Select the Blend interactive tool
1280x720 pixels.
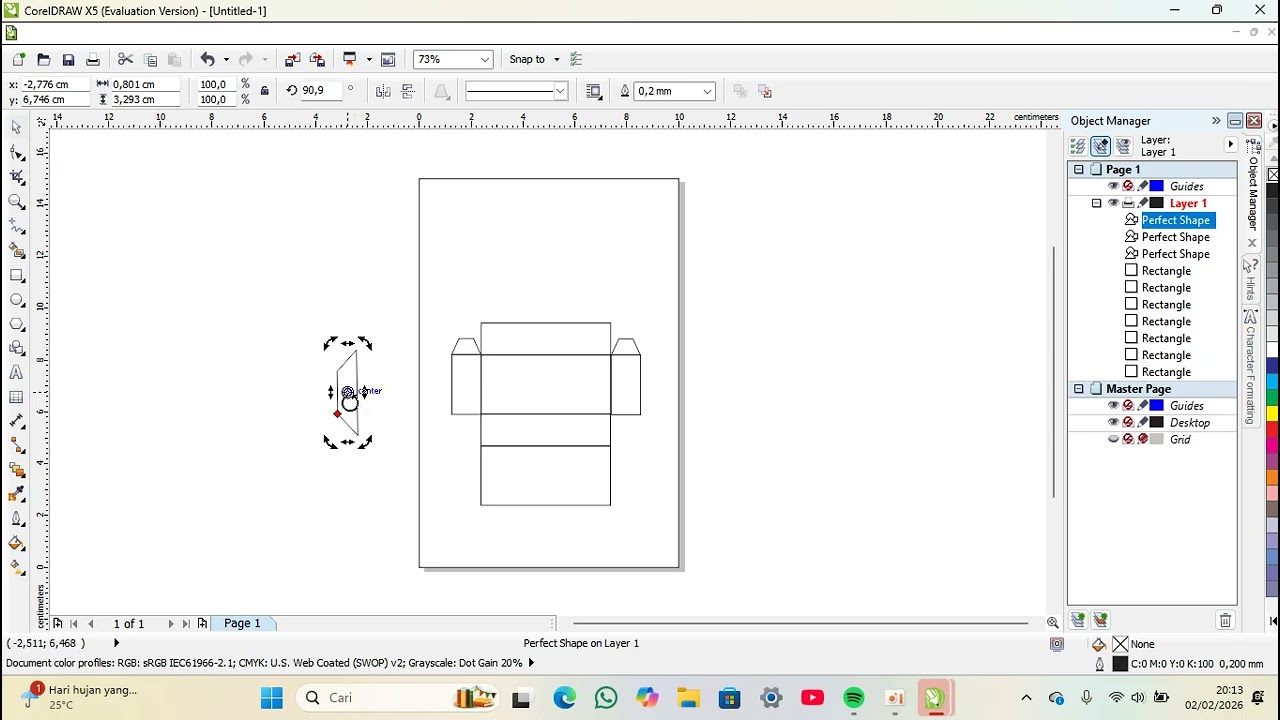[x=16, y=470]
